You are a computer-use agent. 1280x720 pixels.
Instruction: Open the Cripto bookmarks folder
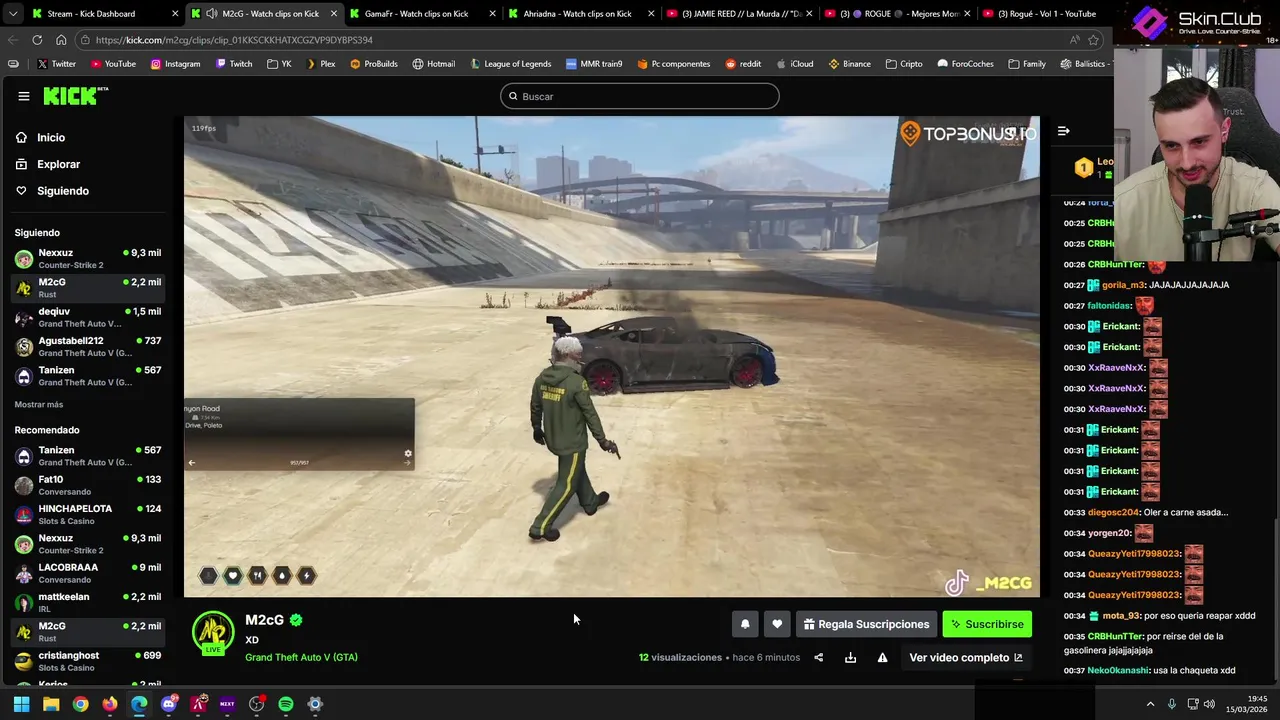tap(903, 64)
